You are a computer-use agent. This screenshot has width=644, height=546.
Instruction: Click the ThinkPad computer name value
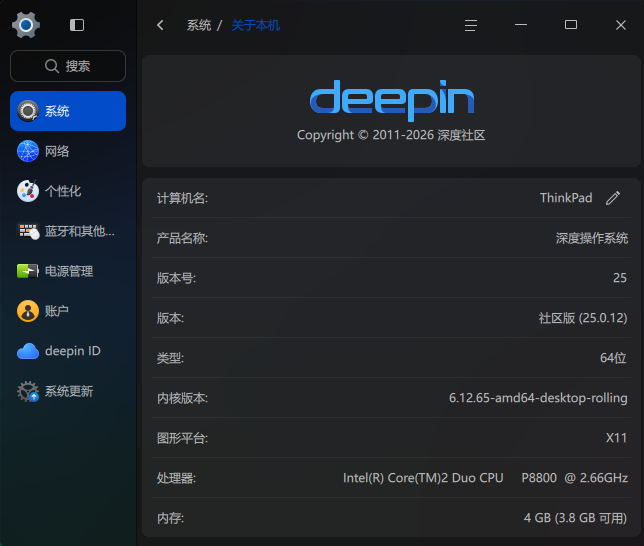coord(566,198)
